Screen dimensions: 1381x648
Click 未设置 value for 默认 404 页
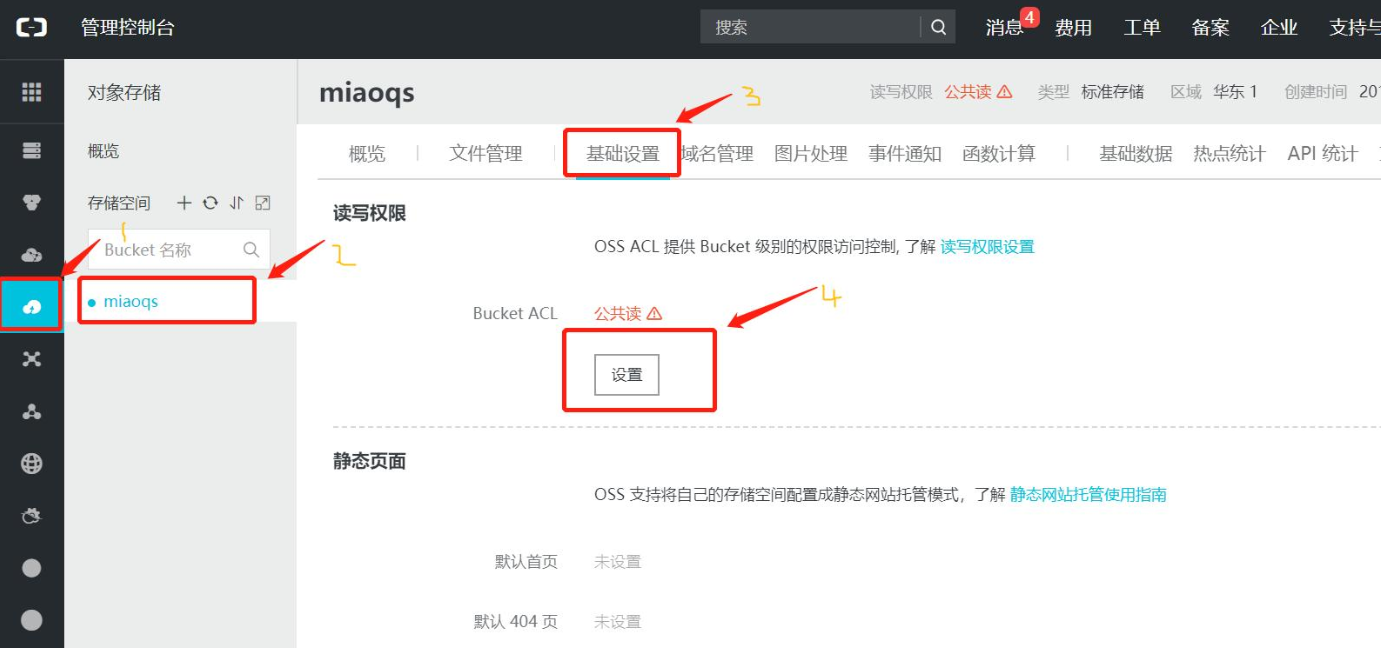point(618,622)
